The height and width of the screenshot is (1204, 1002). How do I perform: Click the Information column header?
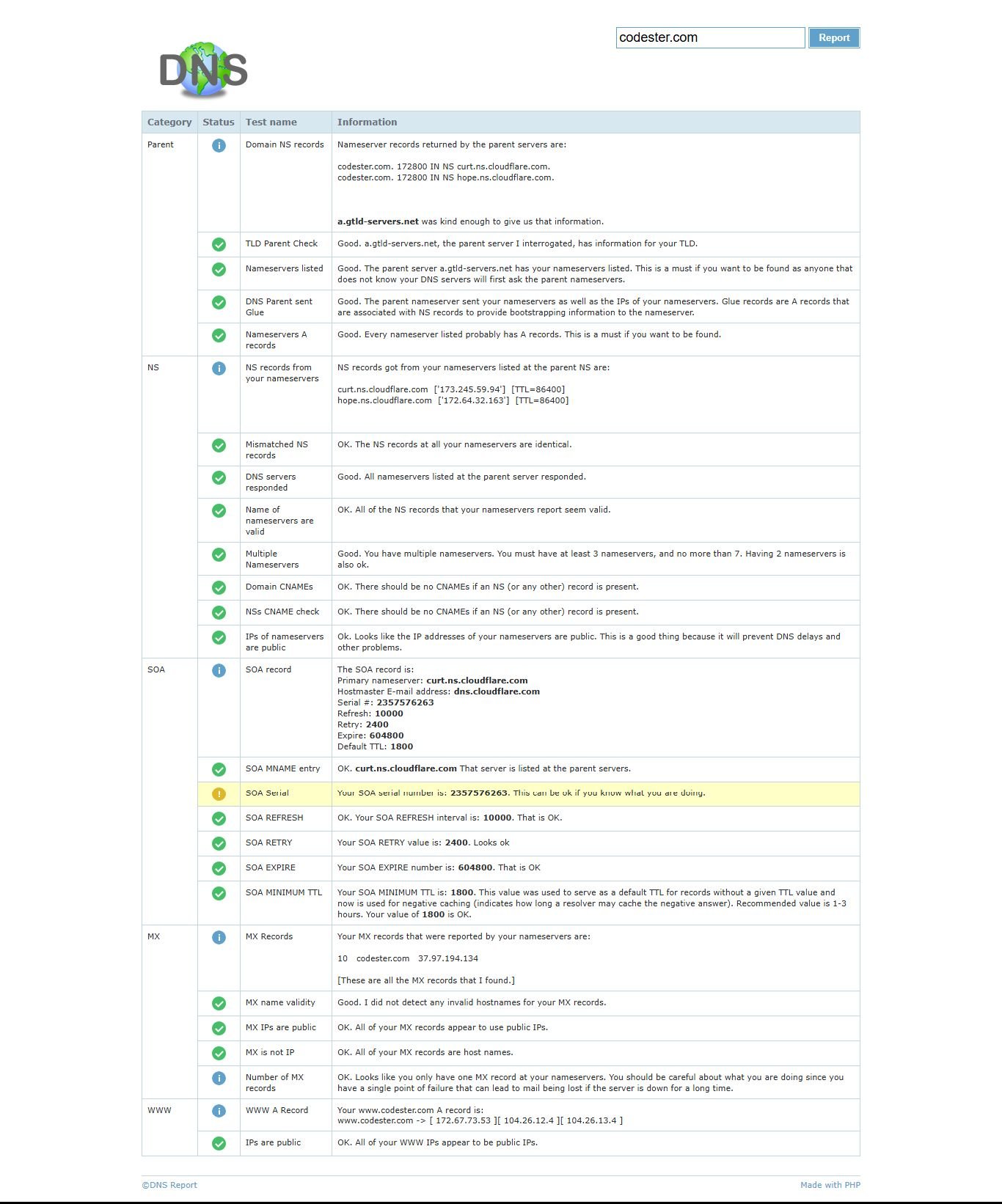tap(367, 122)
